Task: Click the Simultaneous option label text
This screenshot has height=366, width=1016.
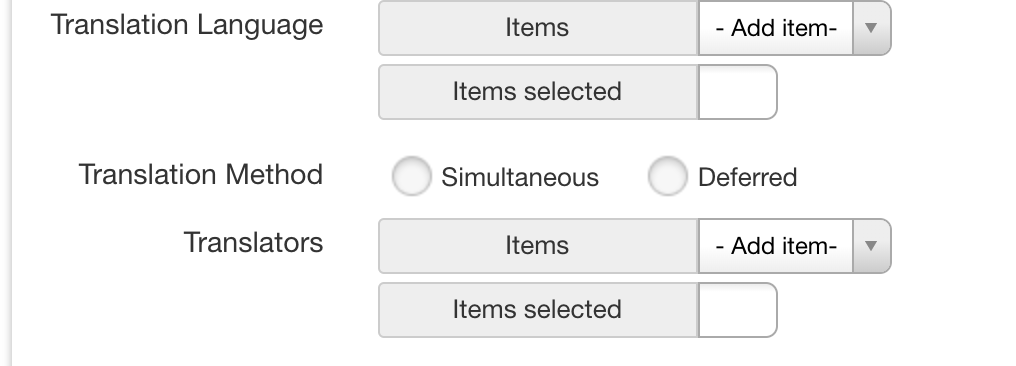Action: click(x=520, y=177)
